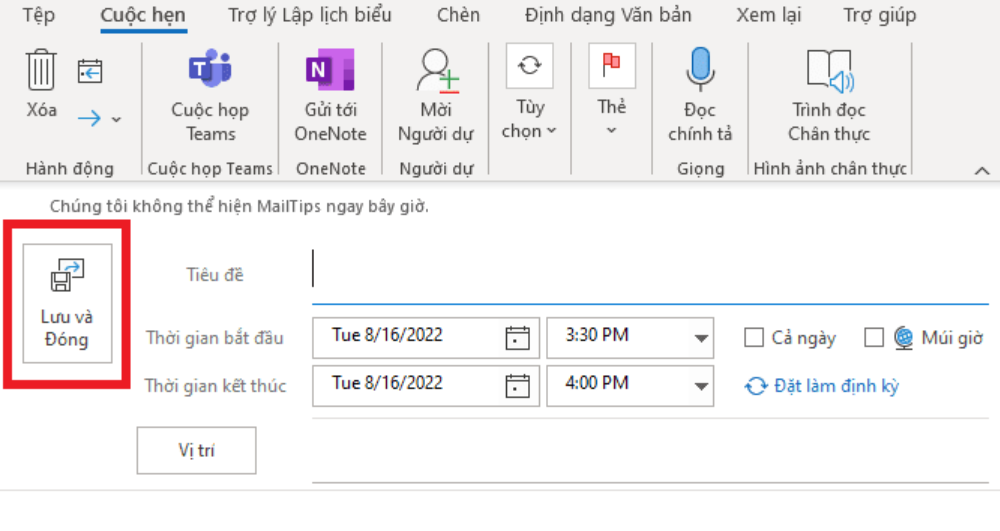Image resolution: width=1000 pixels, height=531 pixels.
Task: Expand the Tùy chọn options dropdown
Action: (x=529, y=91)
